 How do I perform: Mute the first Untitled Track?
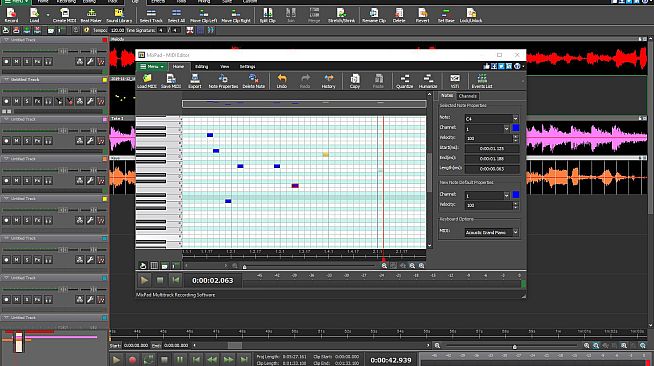tap(16, 61)
